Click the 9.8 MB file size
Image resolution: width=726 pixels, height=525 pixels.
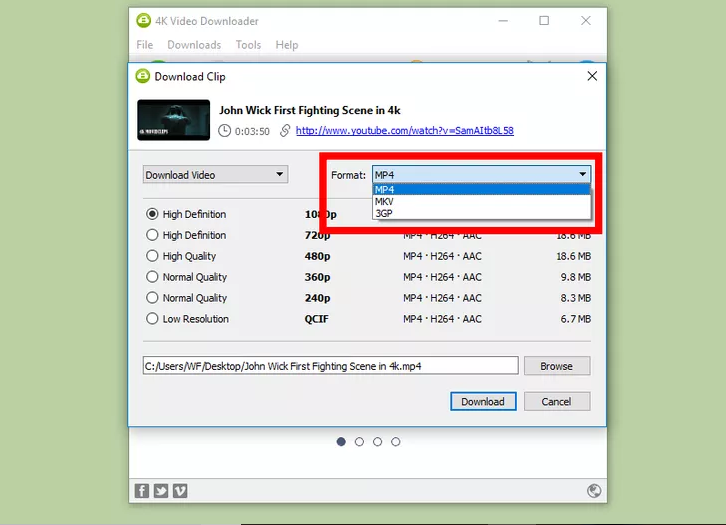(x=576, y=277)
